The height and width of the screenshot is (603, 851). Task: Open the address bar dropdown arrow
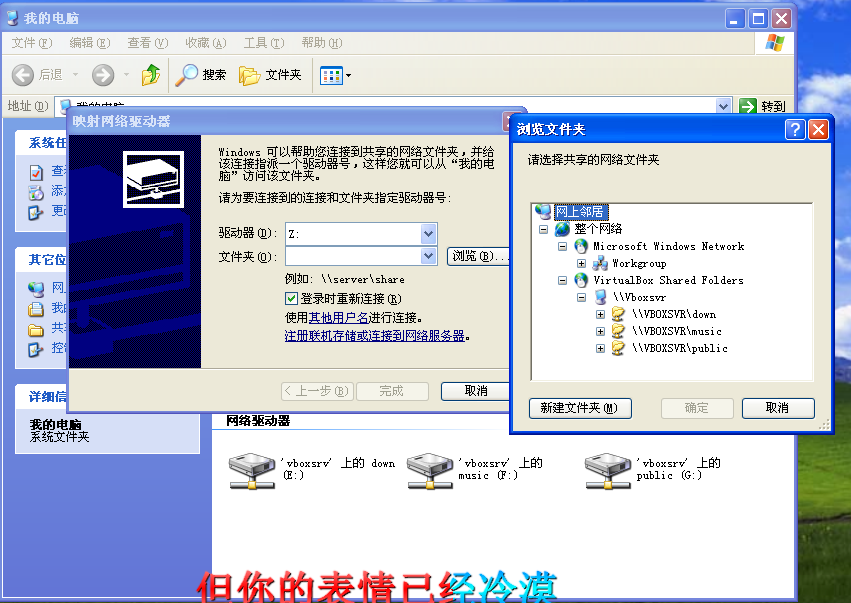pyautogui.click(x=723, y=106)
